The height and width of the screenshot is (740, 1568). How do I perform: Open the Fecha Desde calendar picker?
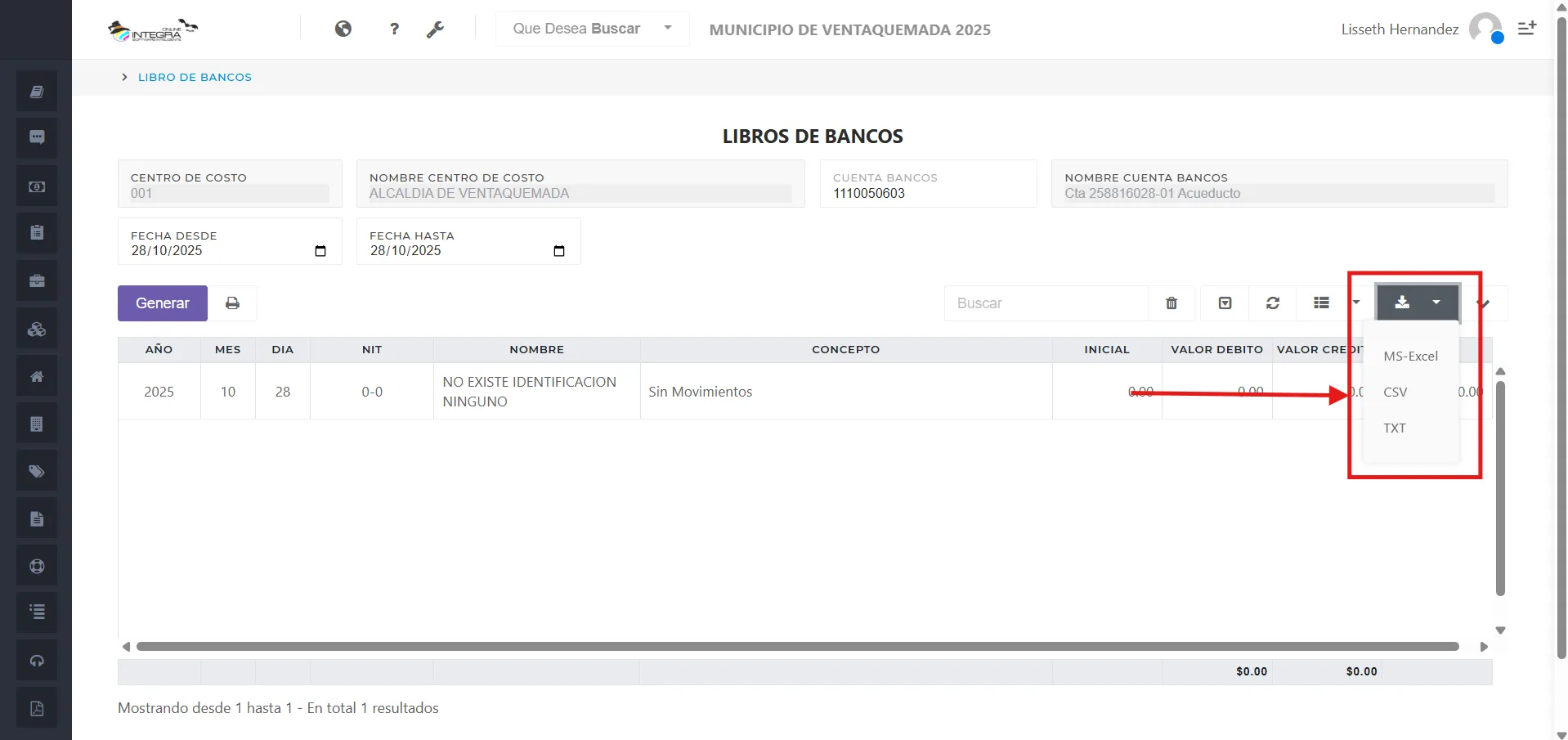(x=320, y=251)
